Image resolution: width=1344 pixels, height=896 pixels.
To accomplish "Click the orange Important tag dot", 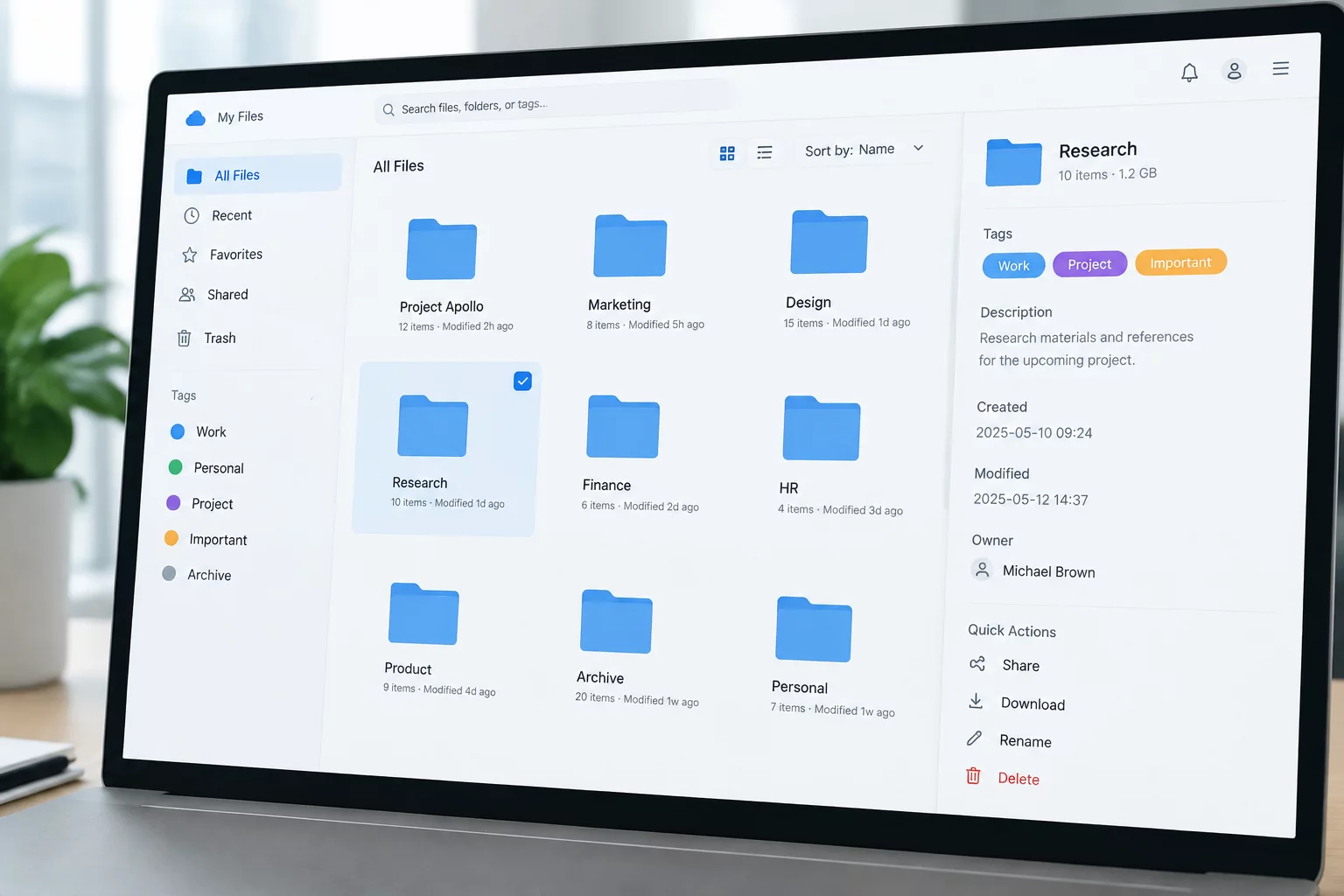I will tap(171, 538).
